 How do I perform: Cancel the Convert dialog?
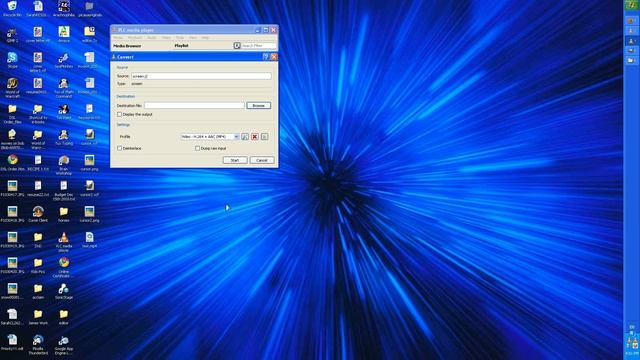point(262,160)
